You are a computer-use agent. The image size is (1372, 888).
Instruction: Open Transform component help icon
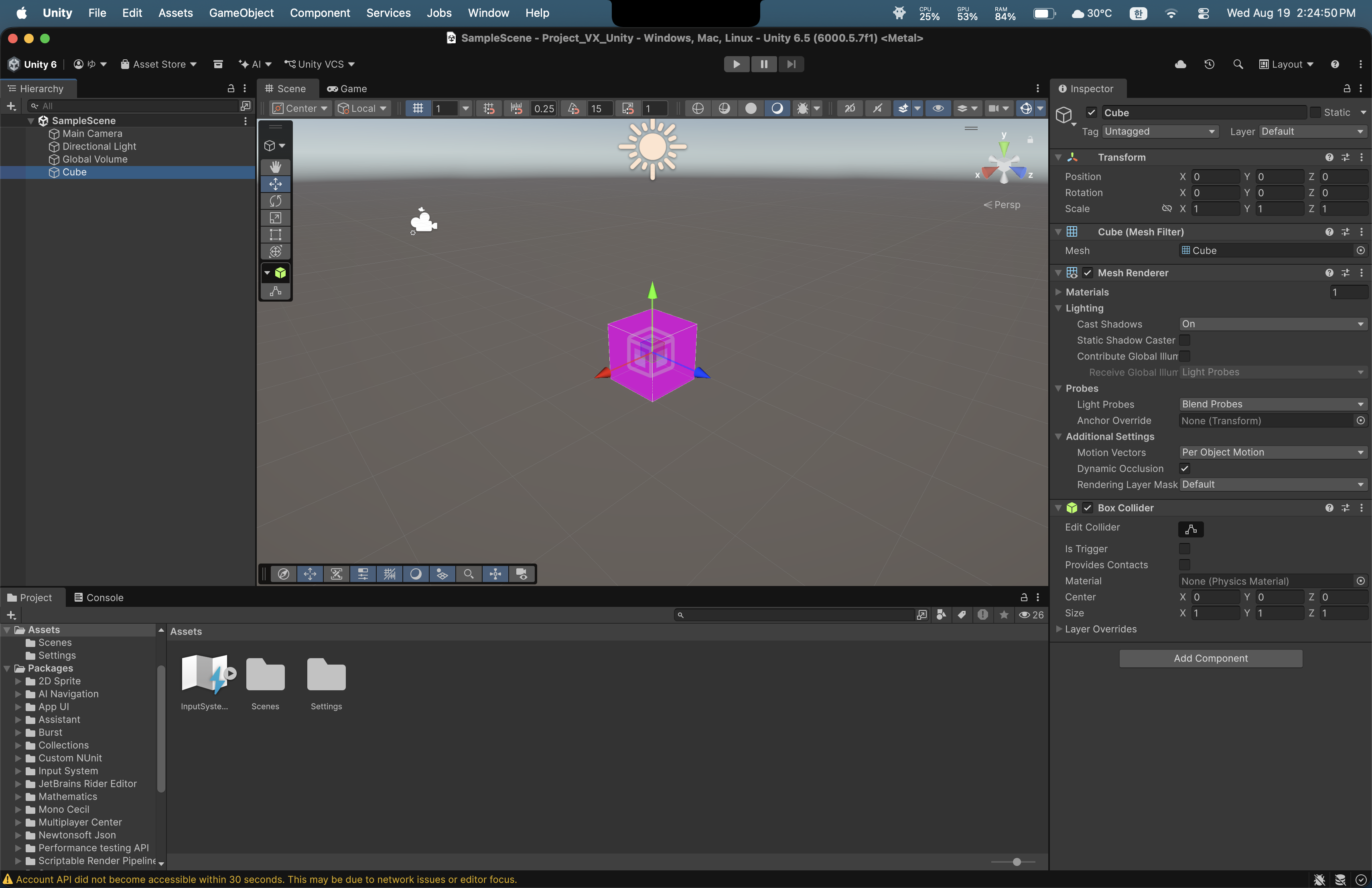[1329, 157]
